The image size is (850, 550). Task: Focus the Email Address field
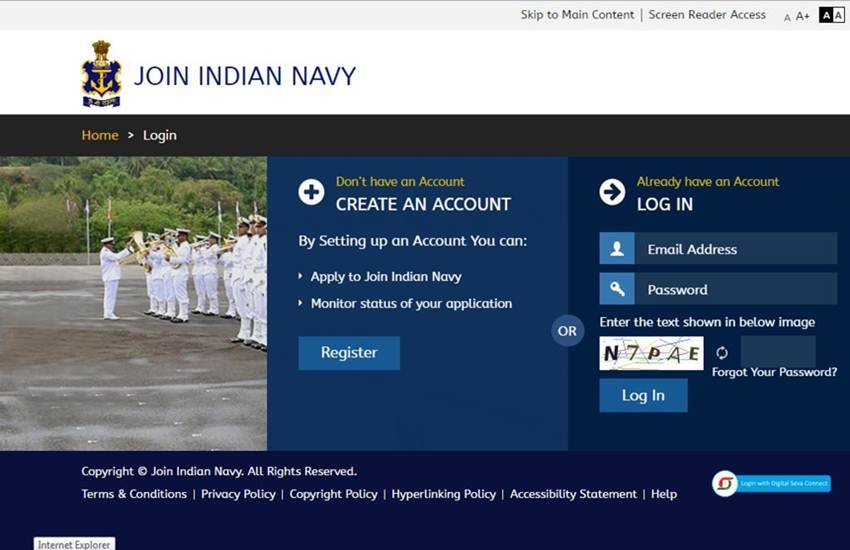pyautogui.click(x=735, y=249)
